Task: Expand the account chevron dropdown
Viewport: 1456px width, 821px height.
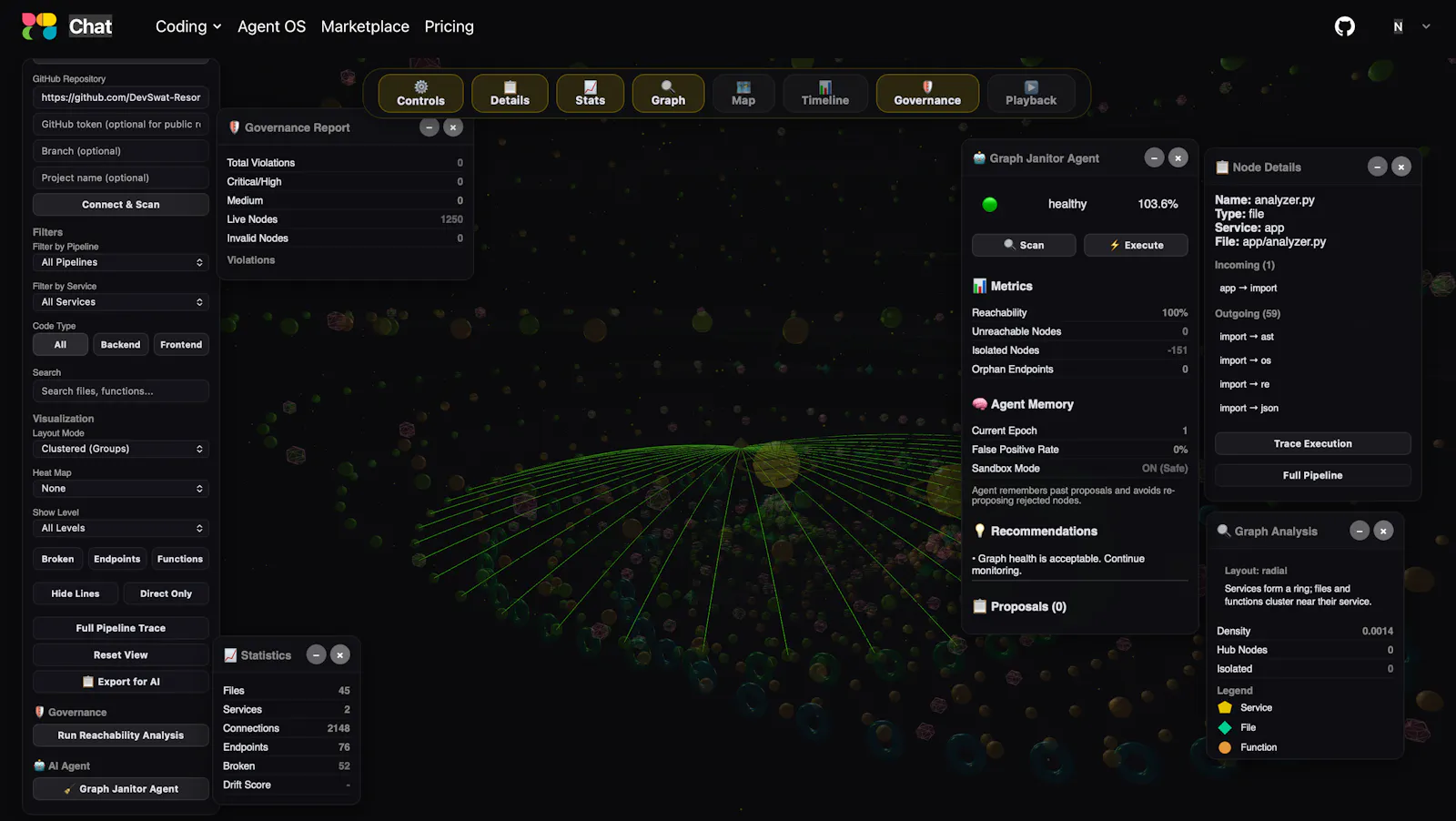Action: (x=1426, y=26)
